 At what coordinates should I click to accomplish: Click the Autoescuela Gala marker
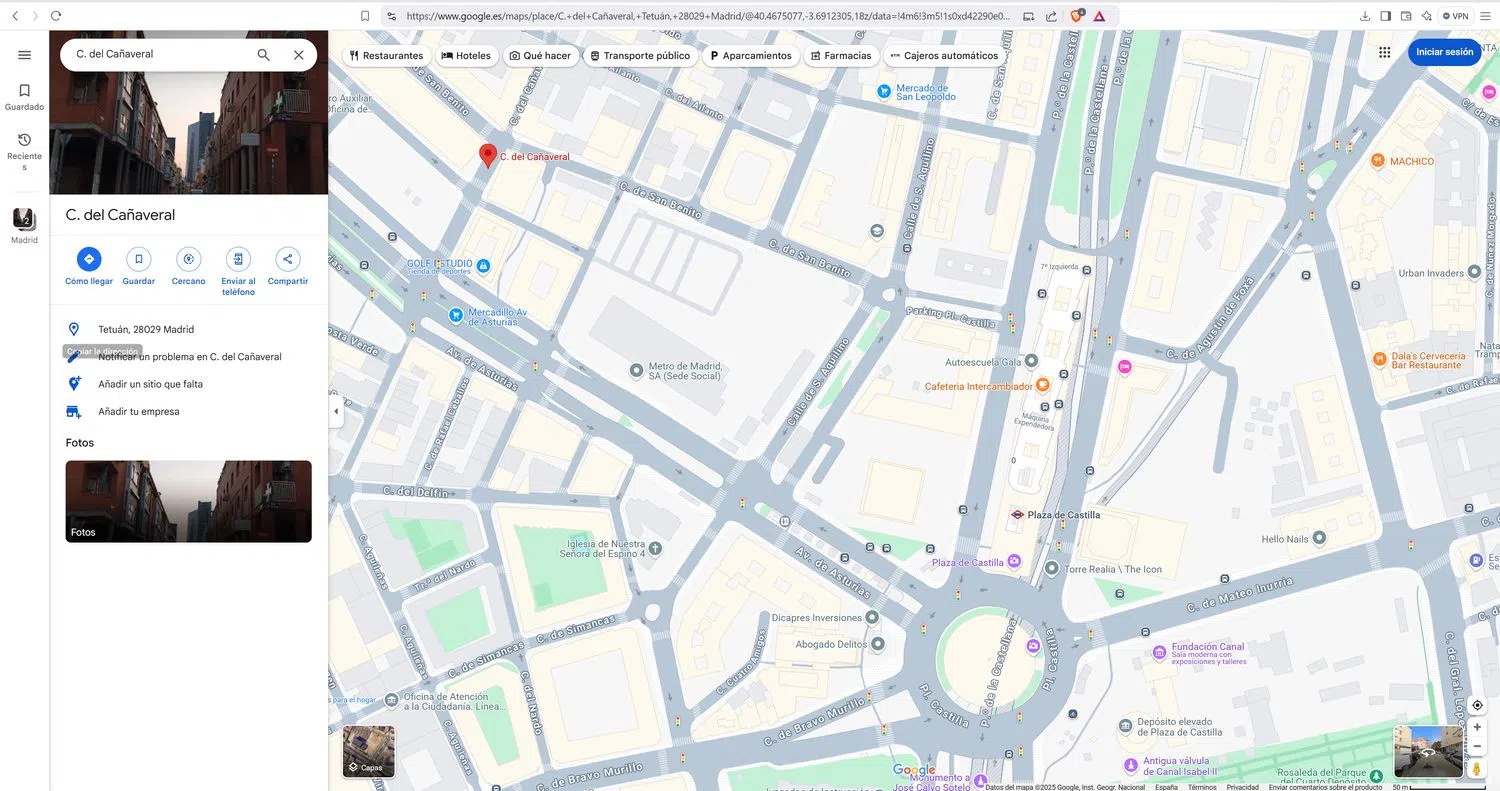[1032, 361]
